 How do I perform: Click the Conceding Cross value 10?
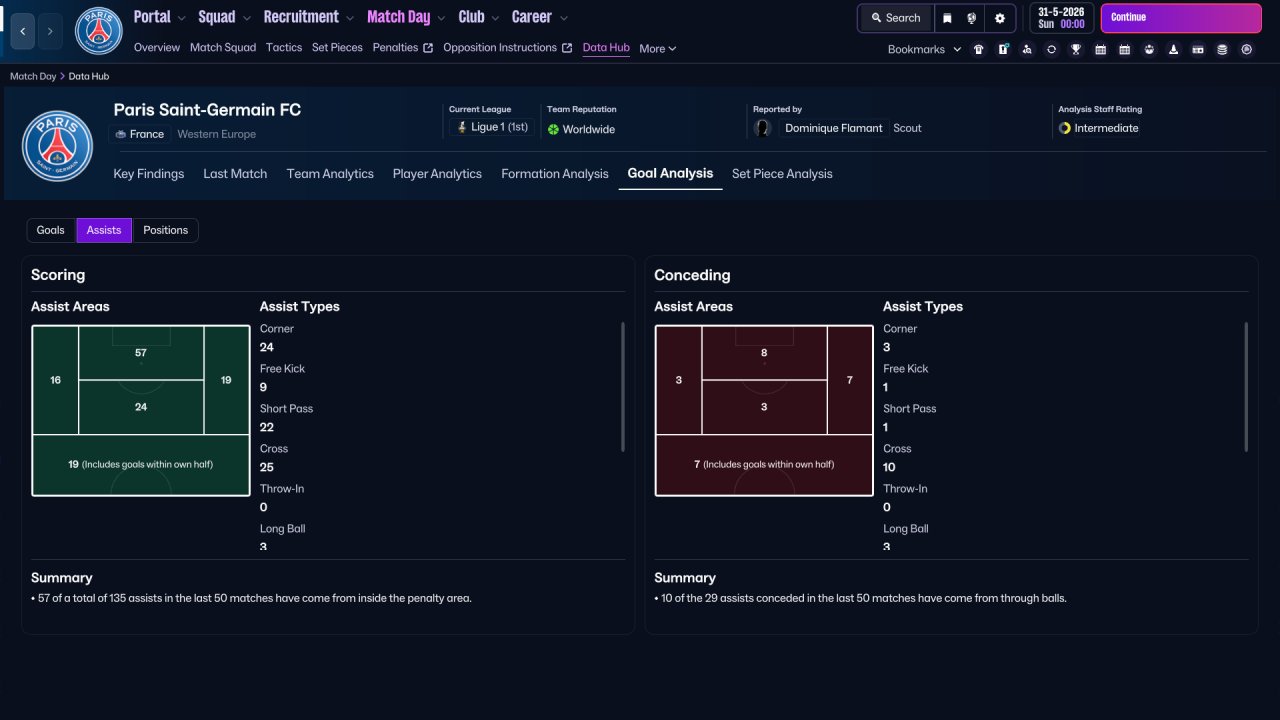pyautogui.click(x=889, y=467)
